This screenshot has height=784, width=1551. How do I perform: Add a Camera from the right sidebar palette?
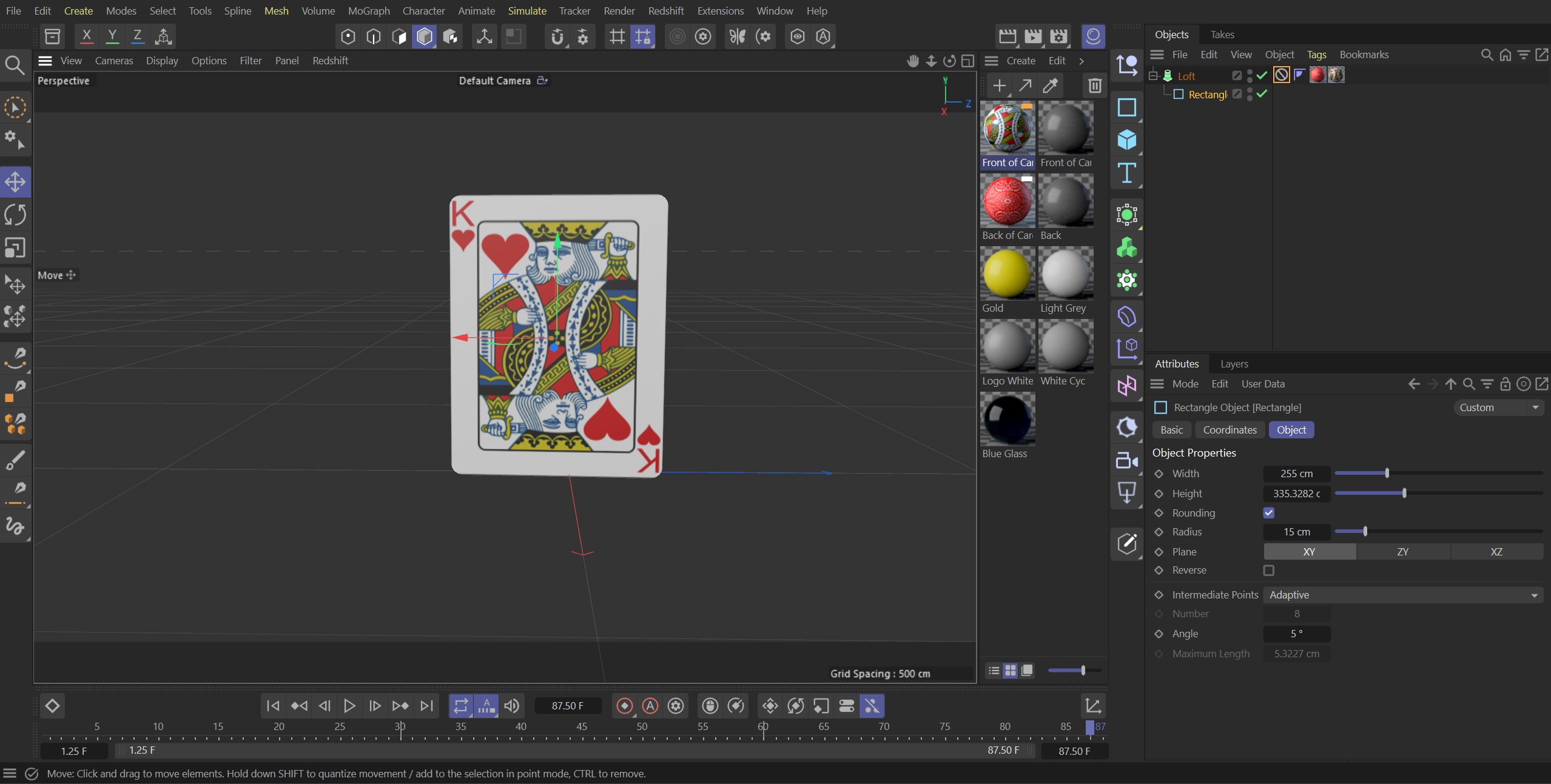(x=1127, y=461)
